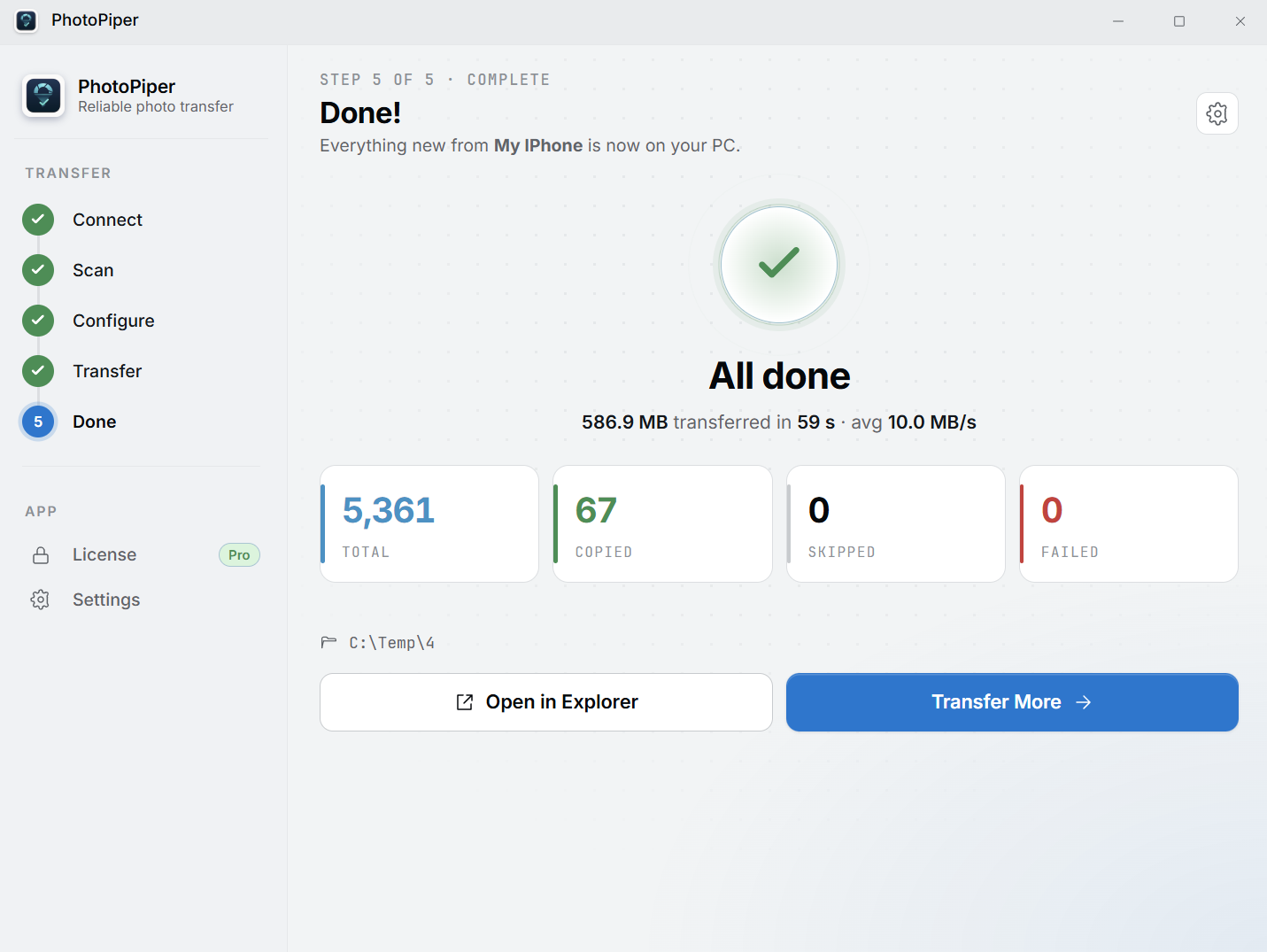Click the C:\Temp\4 destination path
This screenshot has height=952, width=1267.
391,643
